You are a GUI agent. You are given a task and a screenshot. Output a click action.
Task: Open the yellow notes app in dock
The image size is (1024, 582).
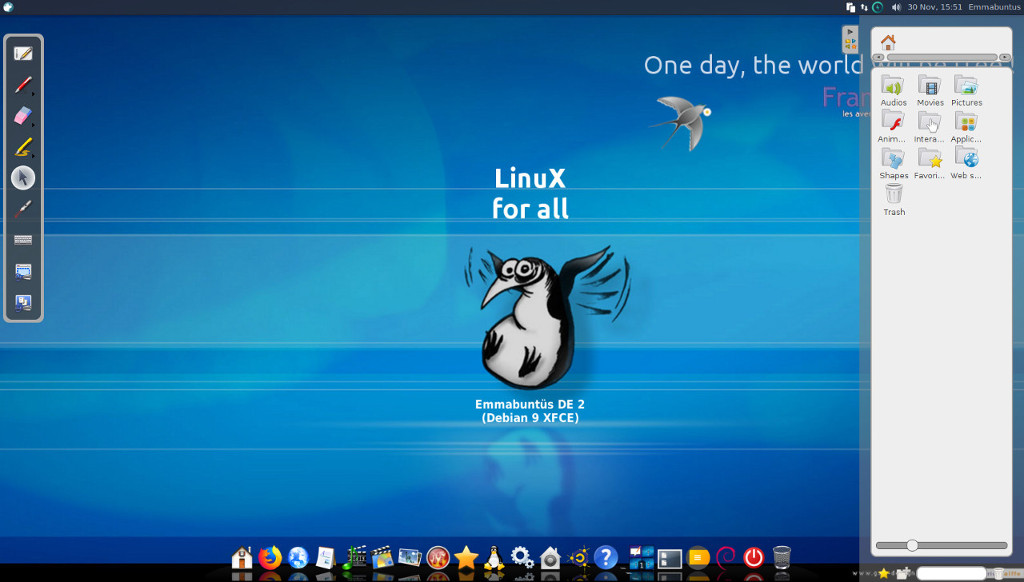click(697, 558)
